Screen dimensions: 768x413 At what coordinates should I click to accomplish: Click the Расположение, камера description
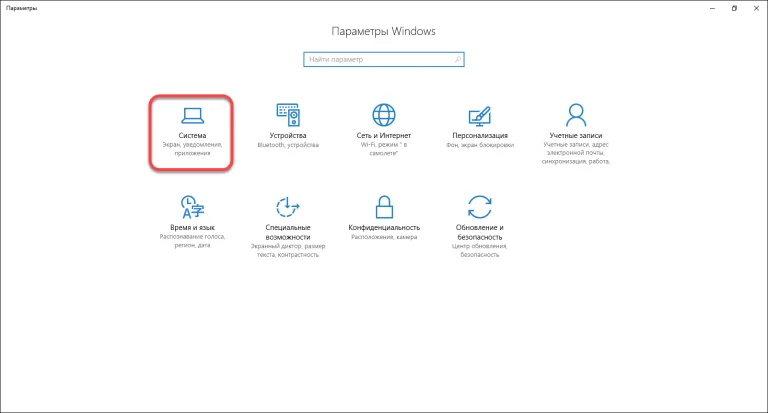tap(384, 237)
